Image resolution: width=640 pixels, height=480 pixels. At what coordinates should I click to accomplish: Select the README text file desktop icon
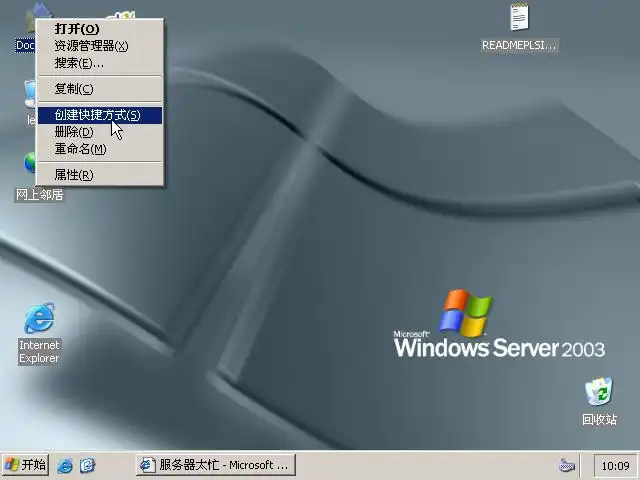pos(519,17)
